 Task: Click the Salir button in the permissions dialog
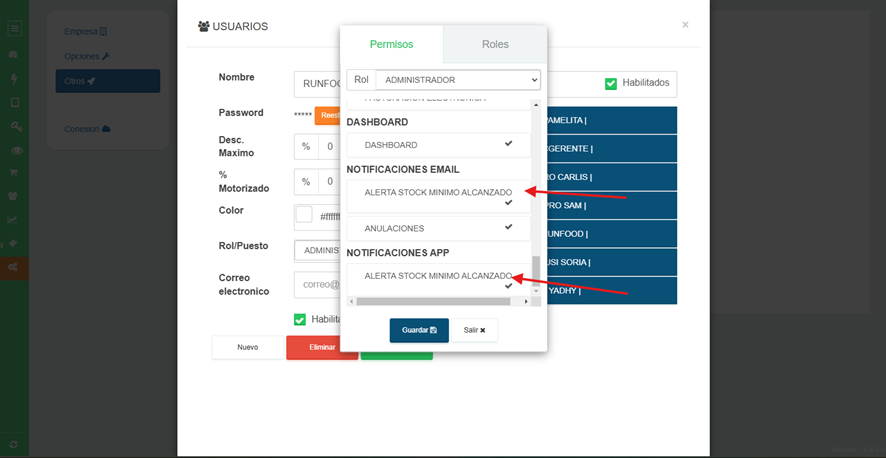pos(475,330)
